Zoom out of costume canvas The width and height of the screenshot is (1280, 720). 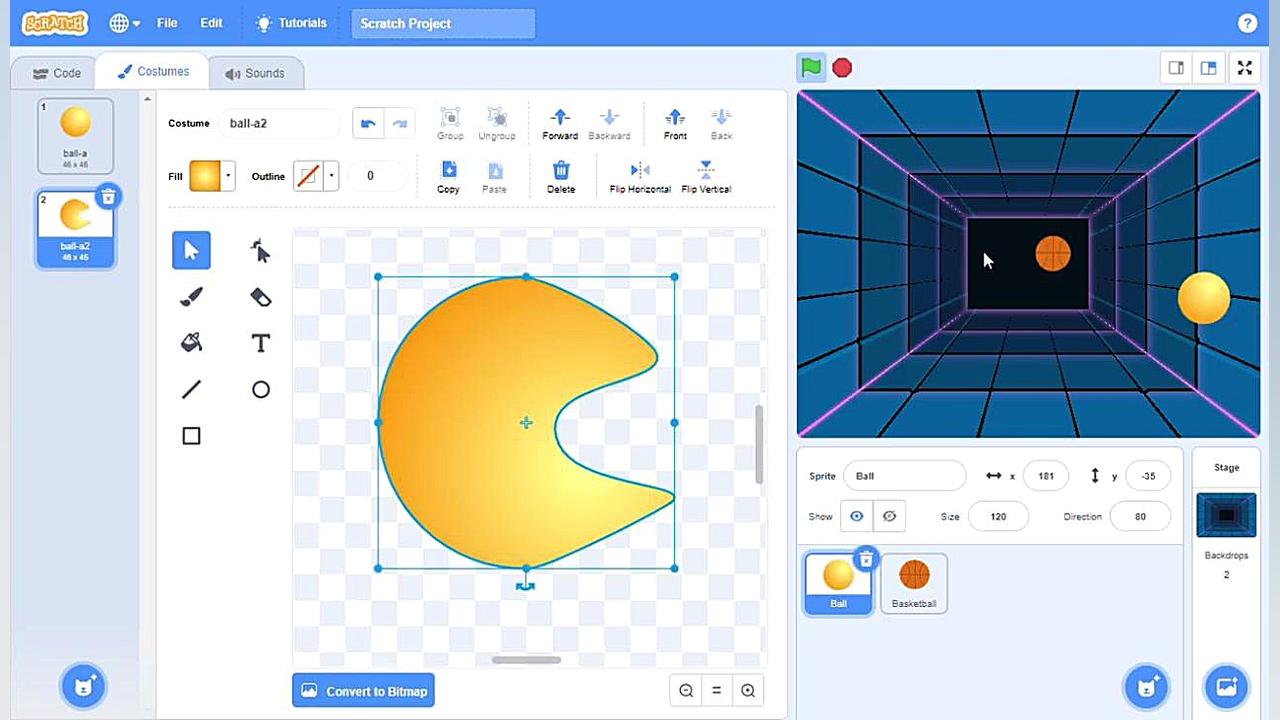pyautogui.click(x=686, y=690)
